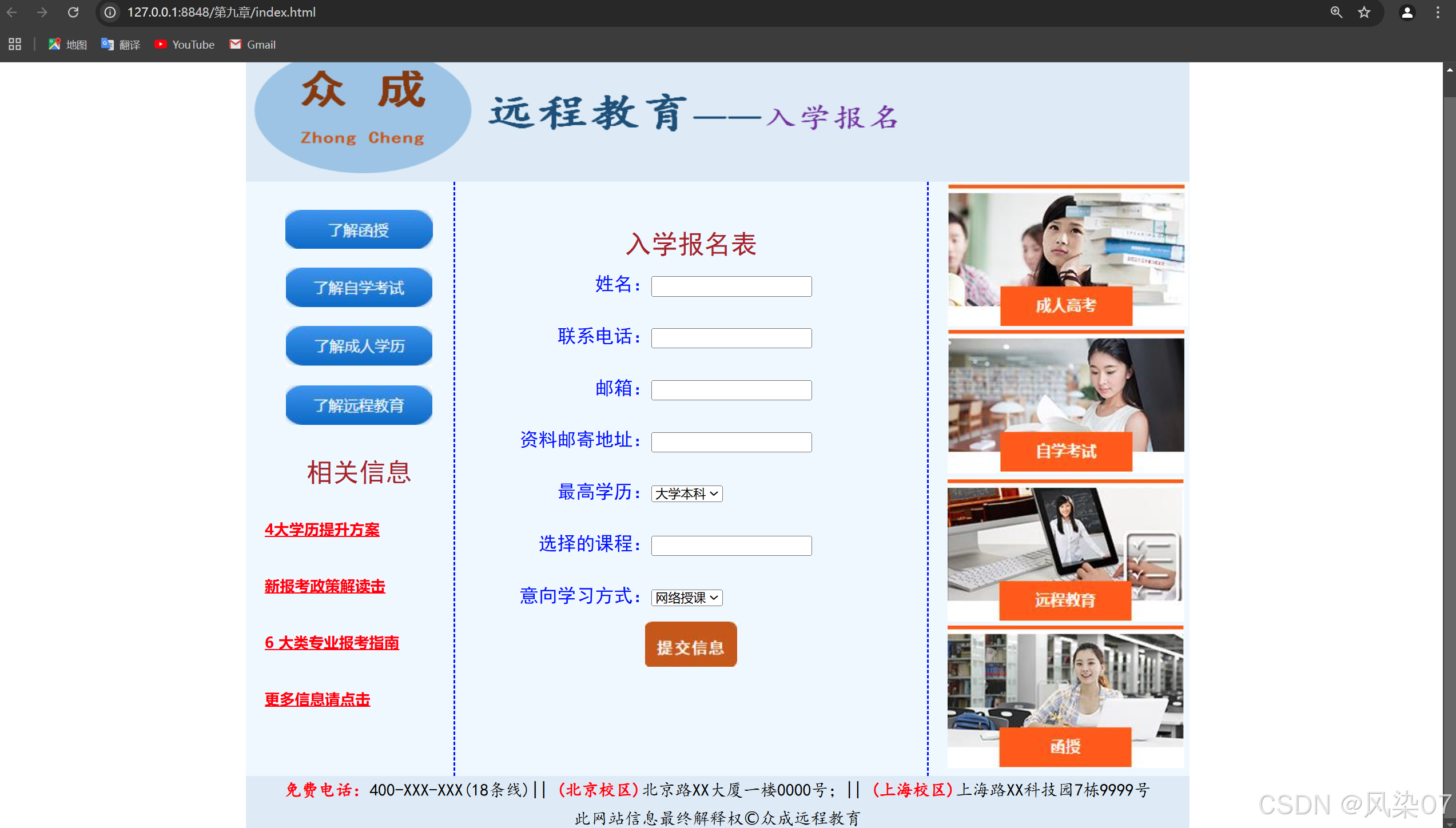Click the browser forward arrow
The height and width of the screenshot is (828, 1456).
coord(42,12)
